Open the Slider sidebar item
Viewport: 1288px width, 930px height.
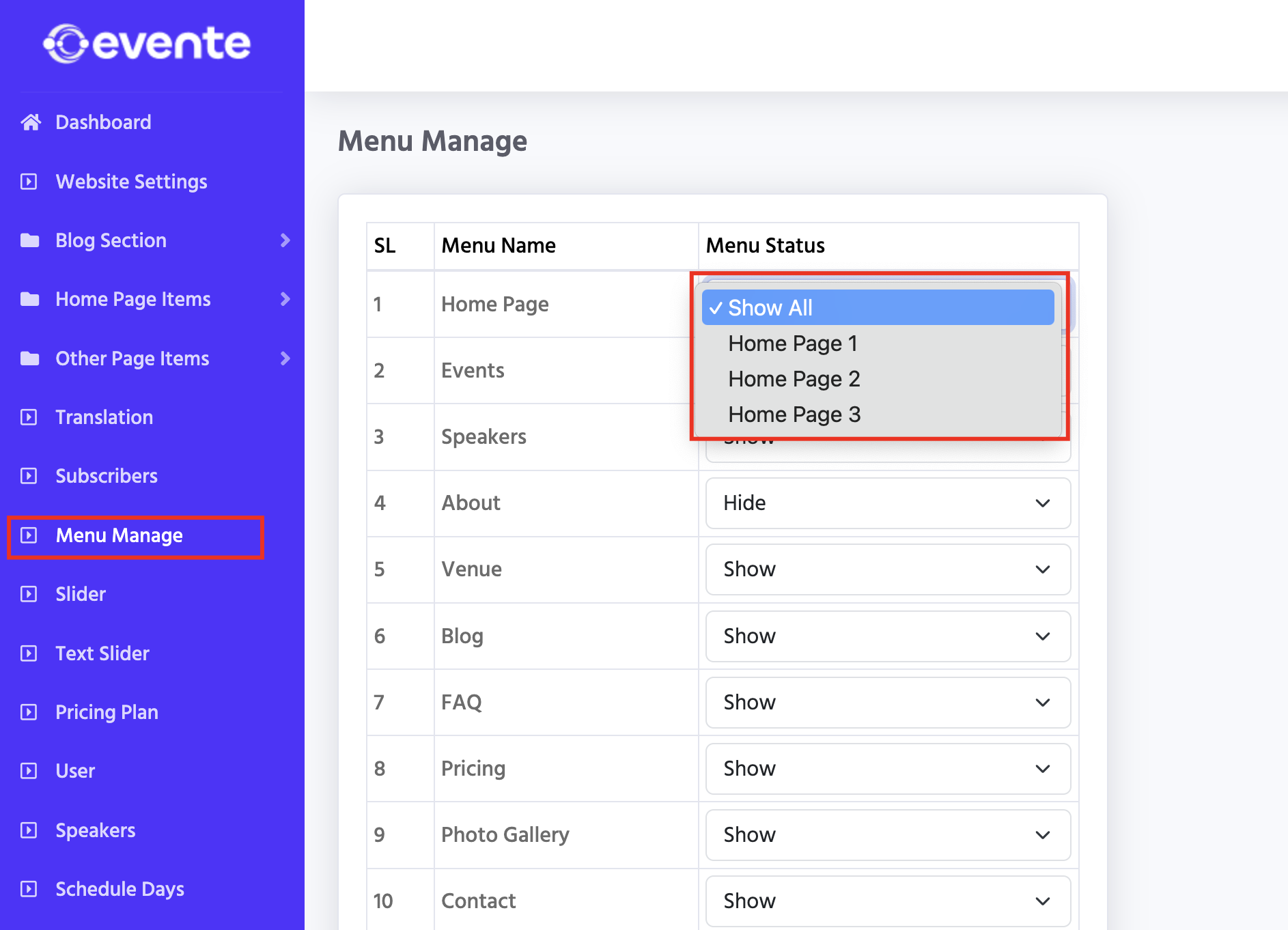(81, 594)
